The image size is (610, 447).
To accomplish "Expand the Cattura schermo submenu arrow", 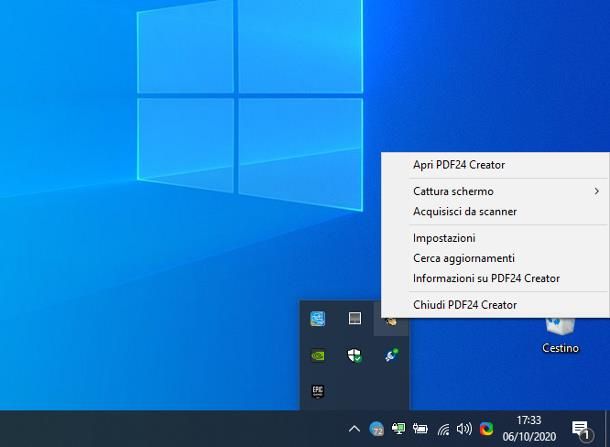I will click(x=597, y=191).
